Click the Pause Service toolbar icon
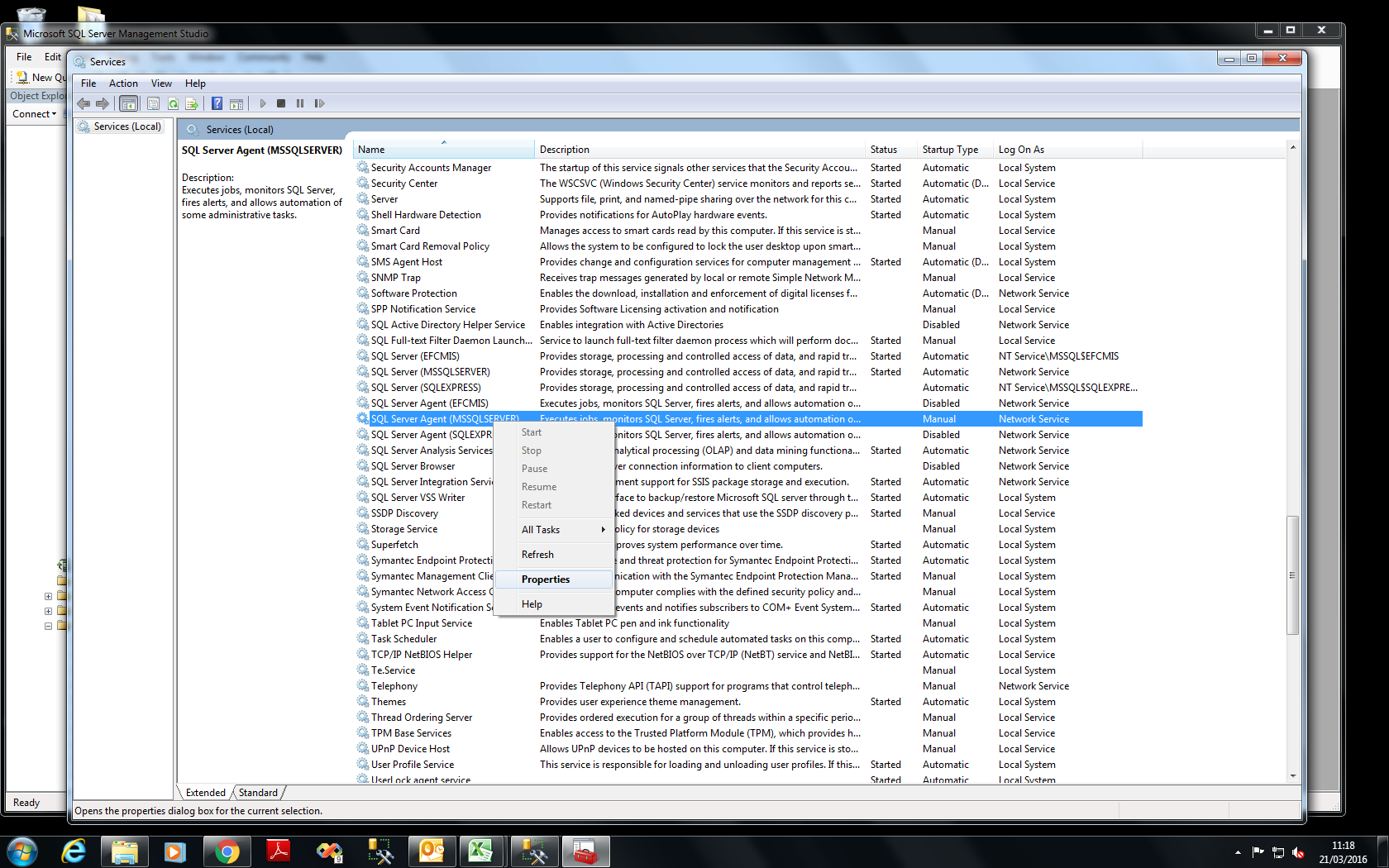This screenshot has height=868, width=1389. click(x=300, y=103)
